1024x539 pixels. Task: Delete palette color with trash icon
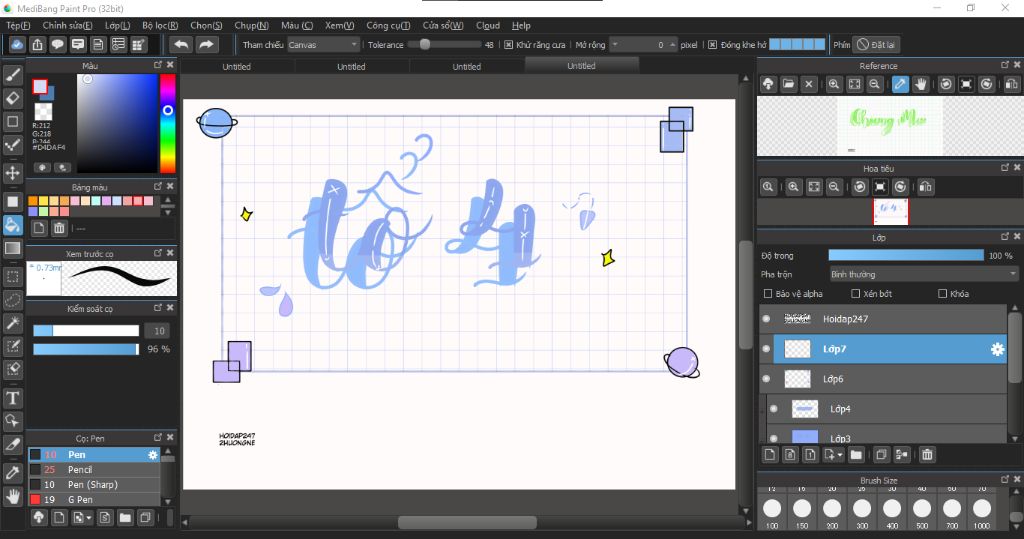click(59, 228)
